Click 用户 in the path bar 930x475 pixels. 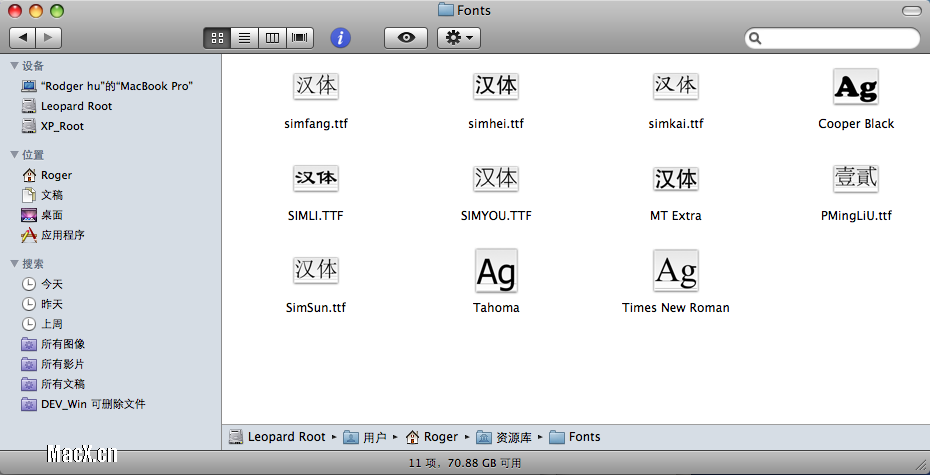(x=365, y=437)
